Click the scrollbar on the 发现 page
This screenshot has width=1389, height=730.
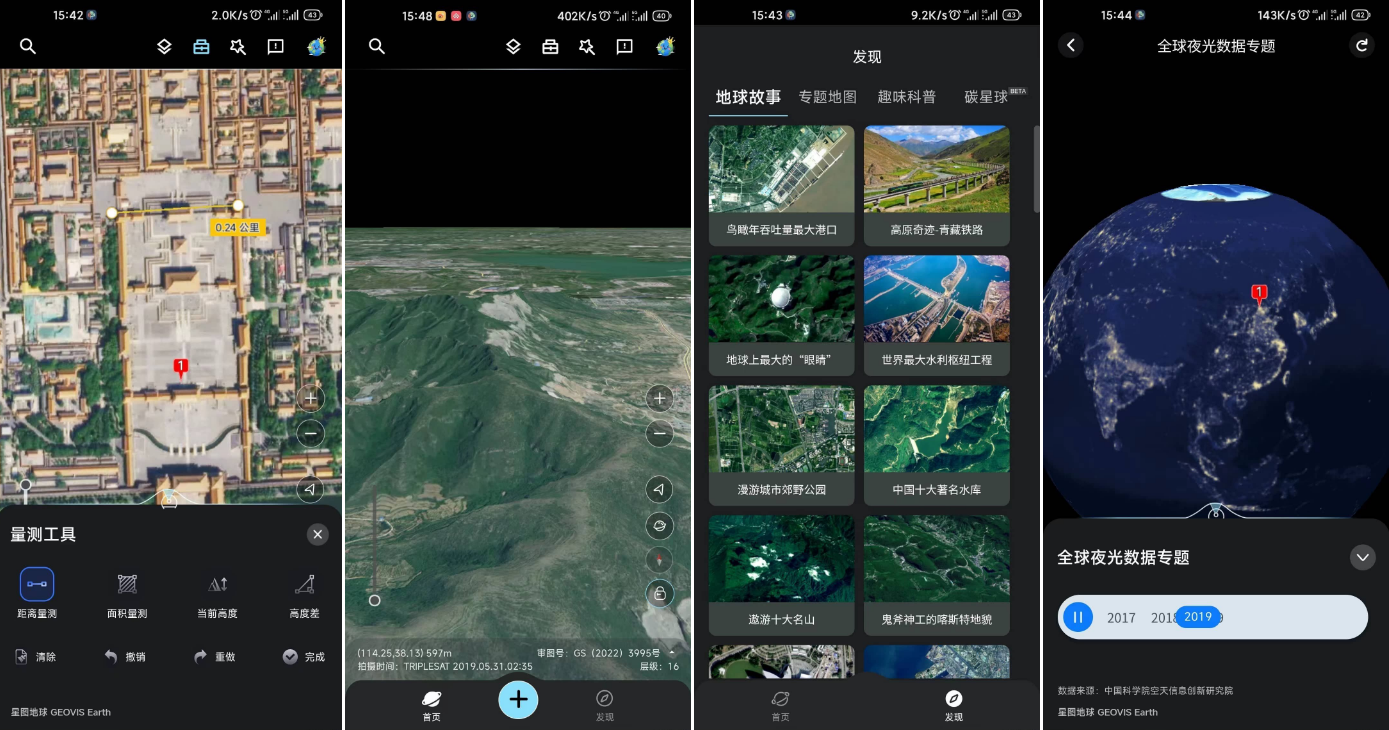point(1036,168)
